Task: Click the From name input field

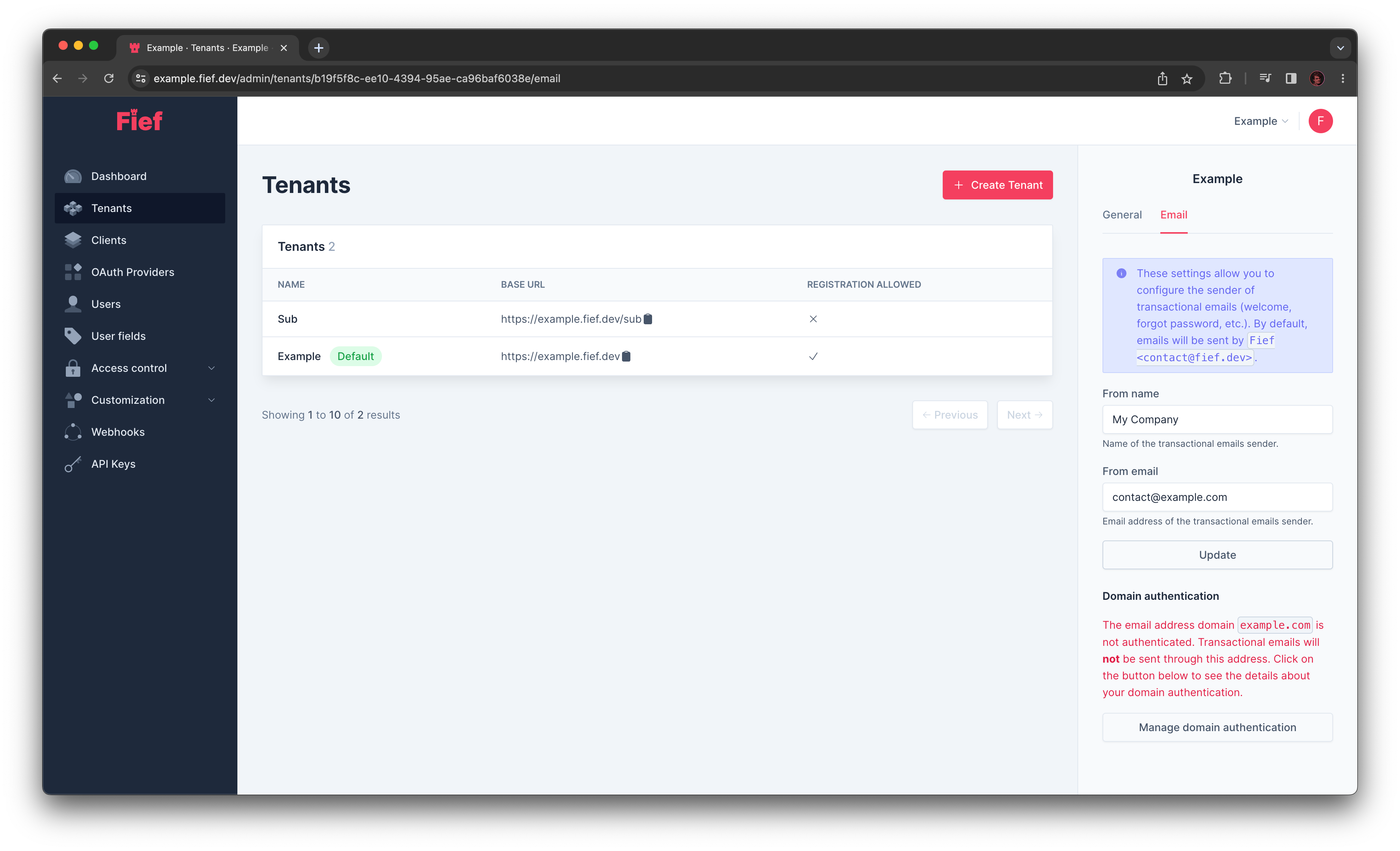Action: coord(1217,419)
